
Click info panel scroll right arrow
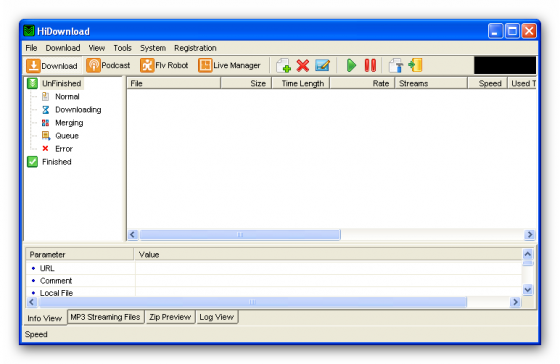coord(515,302)
